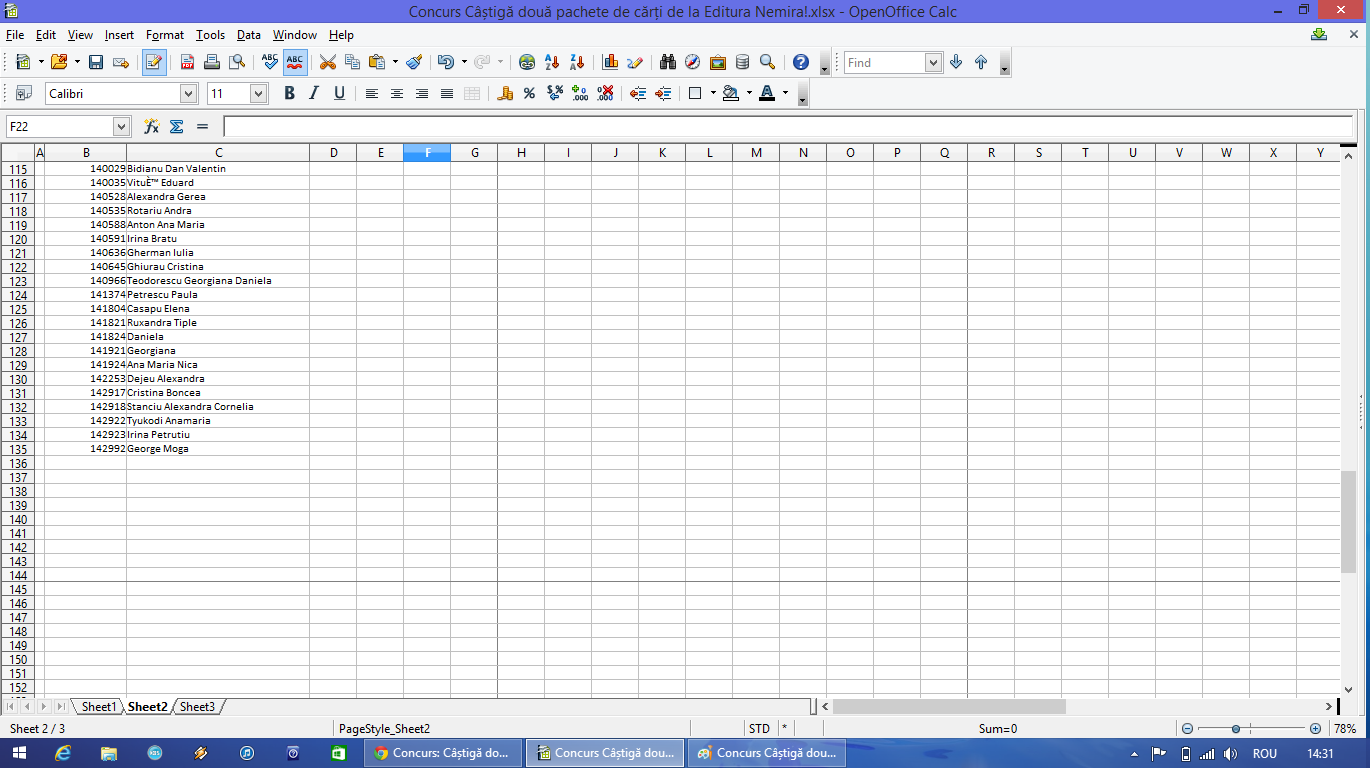Viewport: 1370px width, 768px height.
Task: Expand the Name Box cell reference dropdown
Action: tap(121, 126)
